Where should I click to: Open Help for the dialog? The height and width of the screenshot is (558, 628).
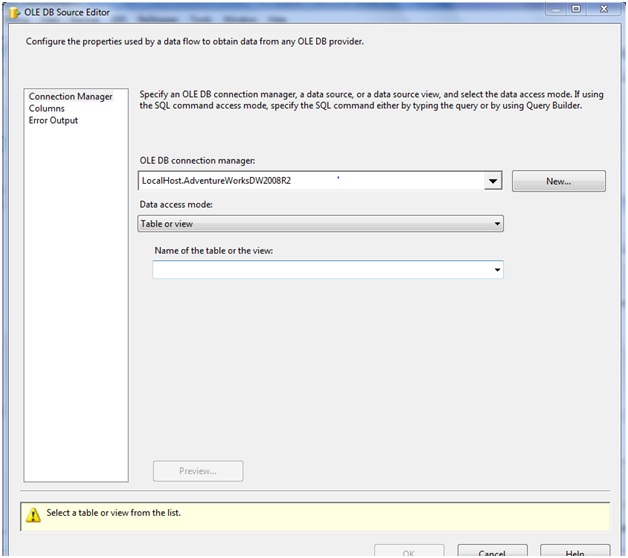click(574, 552)
